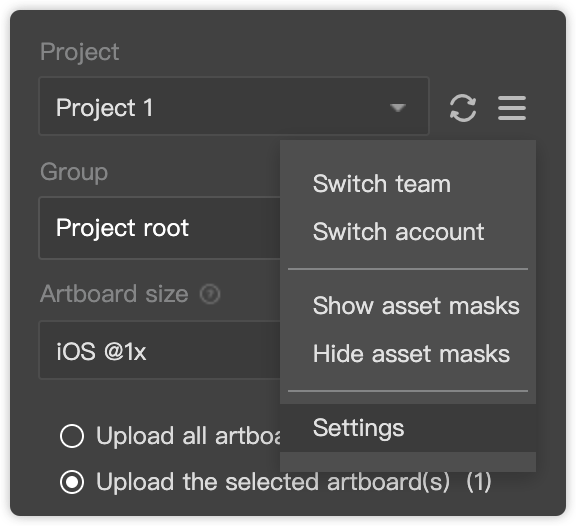Viewport: 576px width, 526px height.
Task: Click the refresh projects icon
Action: coord(463,108)
